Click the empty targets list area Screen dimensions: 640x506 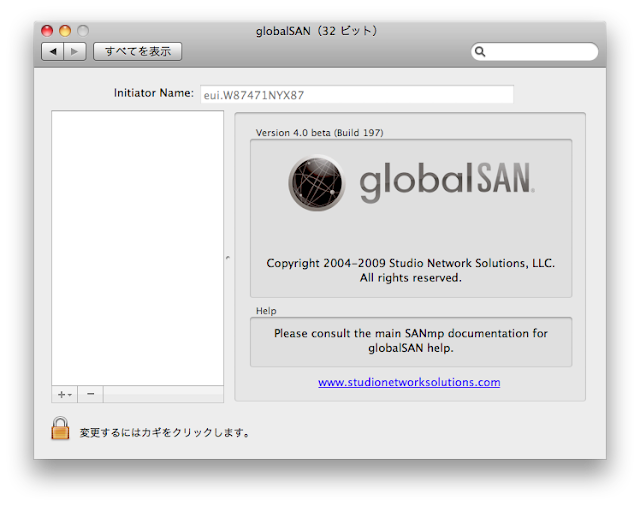138,248
